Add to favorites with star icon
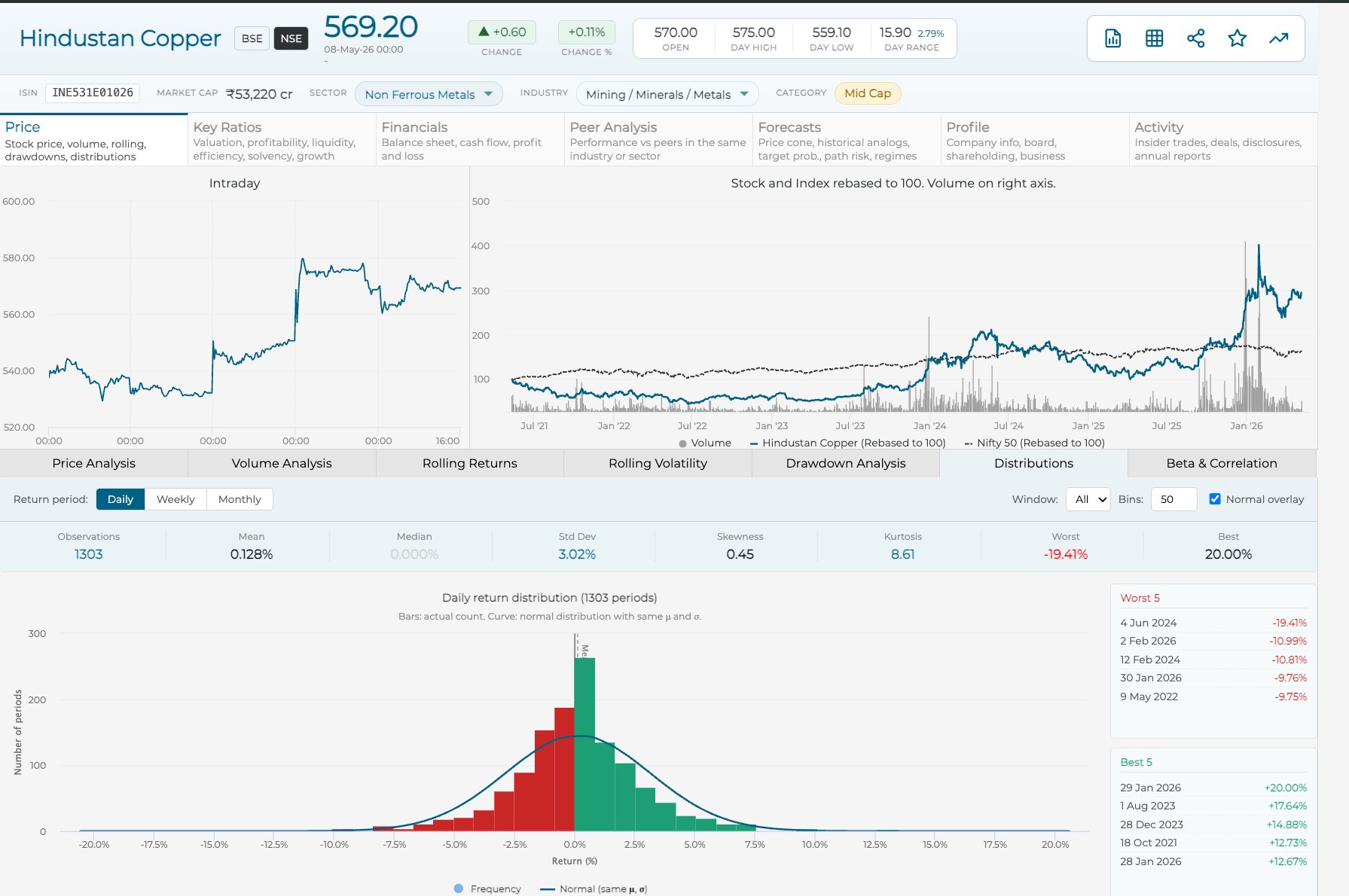The width and height of the screenshot is (1349, 896). (1237, 38)
